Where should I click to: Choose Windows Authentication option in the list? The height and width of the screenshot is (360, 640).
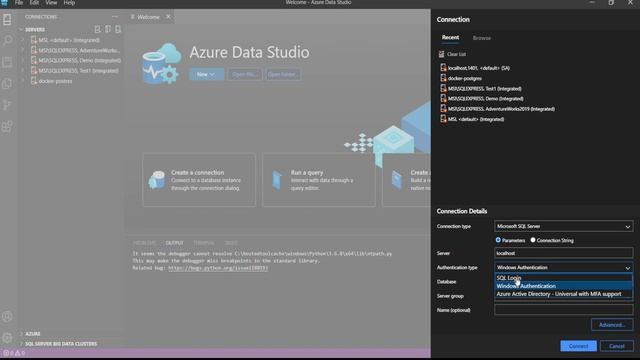pos(563,286)
